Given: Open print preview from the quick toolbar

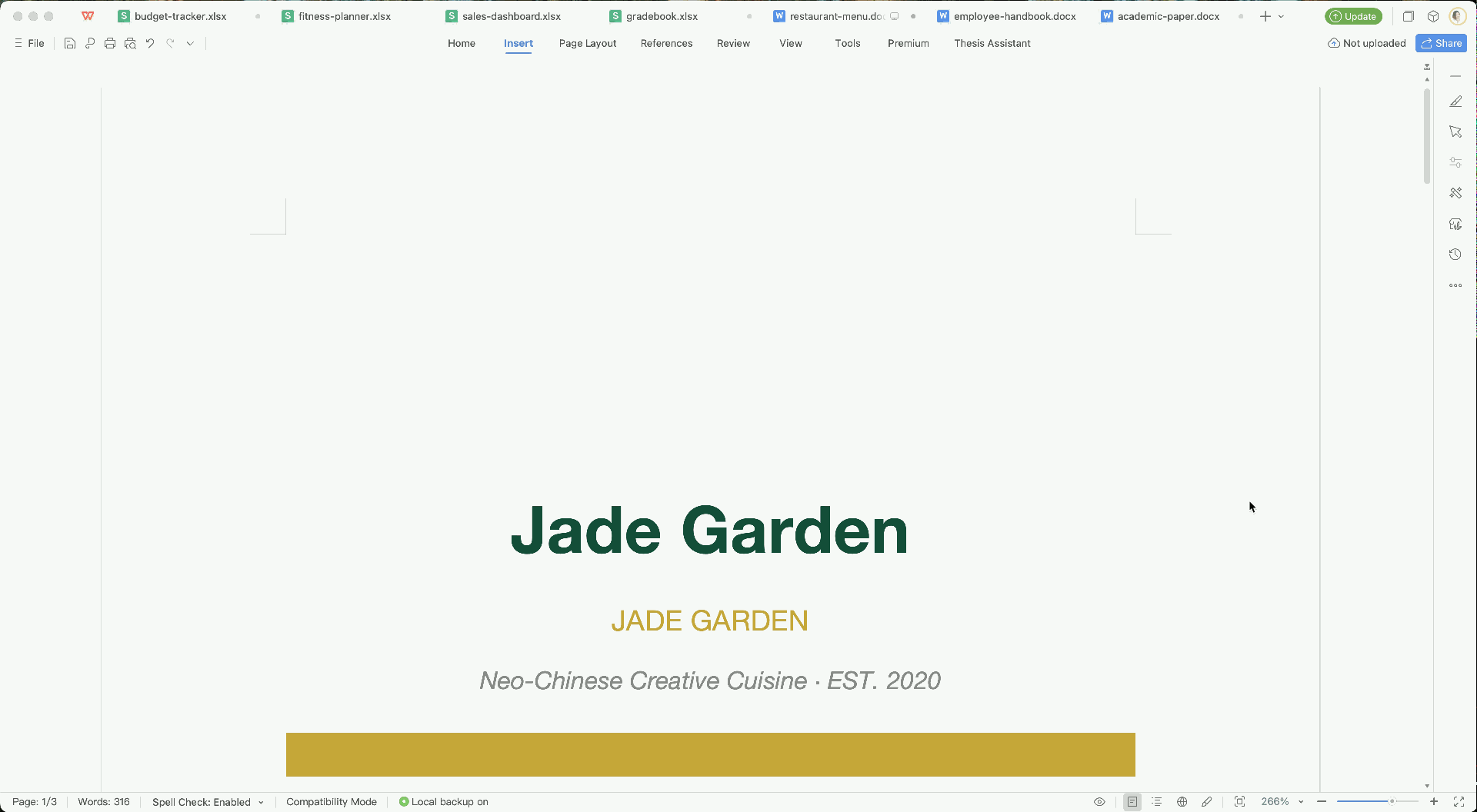Looking at the screenshot, I should tap(130, 43).
